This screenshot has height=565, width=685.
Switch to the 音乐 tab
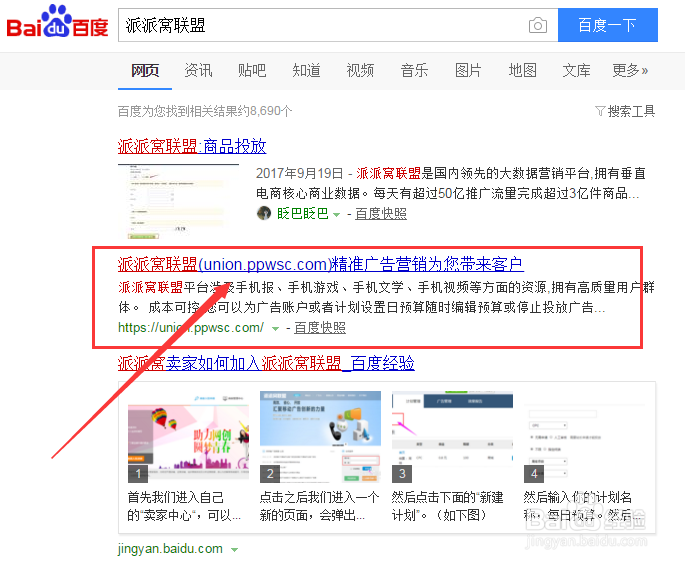pos(414,70)
